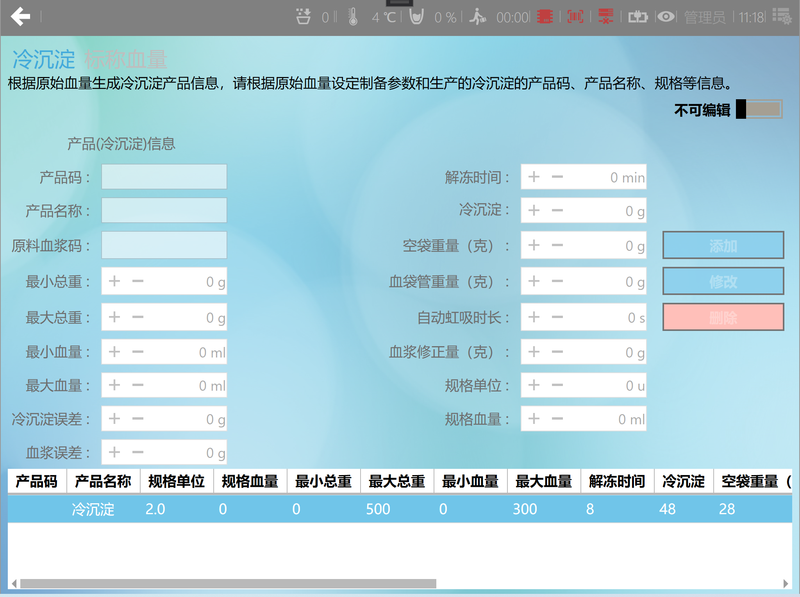The height and width of the screenshot is (597, 800).
Task: Decrease 最大总重 with the minus button
Action: [x=138, y=317]
